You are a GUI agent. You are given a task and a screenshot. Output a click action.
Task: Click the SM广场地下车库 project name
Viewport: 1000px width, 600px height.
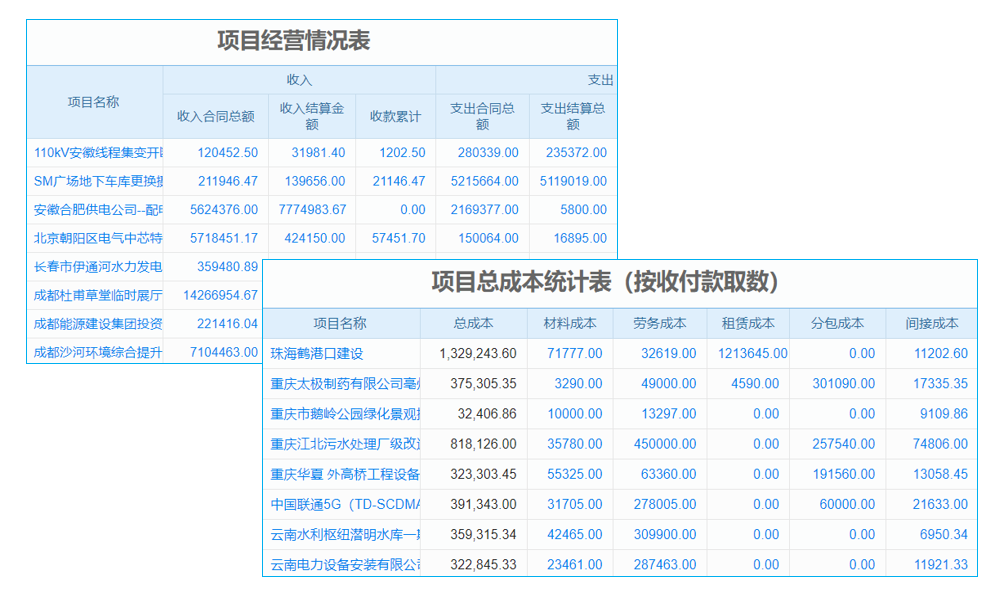(x=93, y=181)
